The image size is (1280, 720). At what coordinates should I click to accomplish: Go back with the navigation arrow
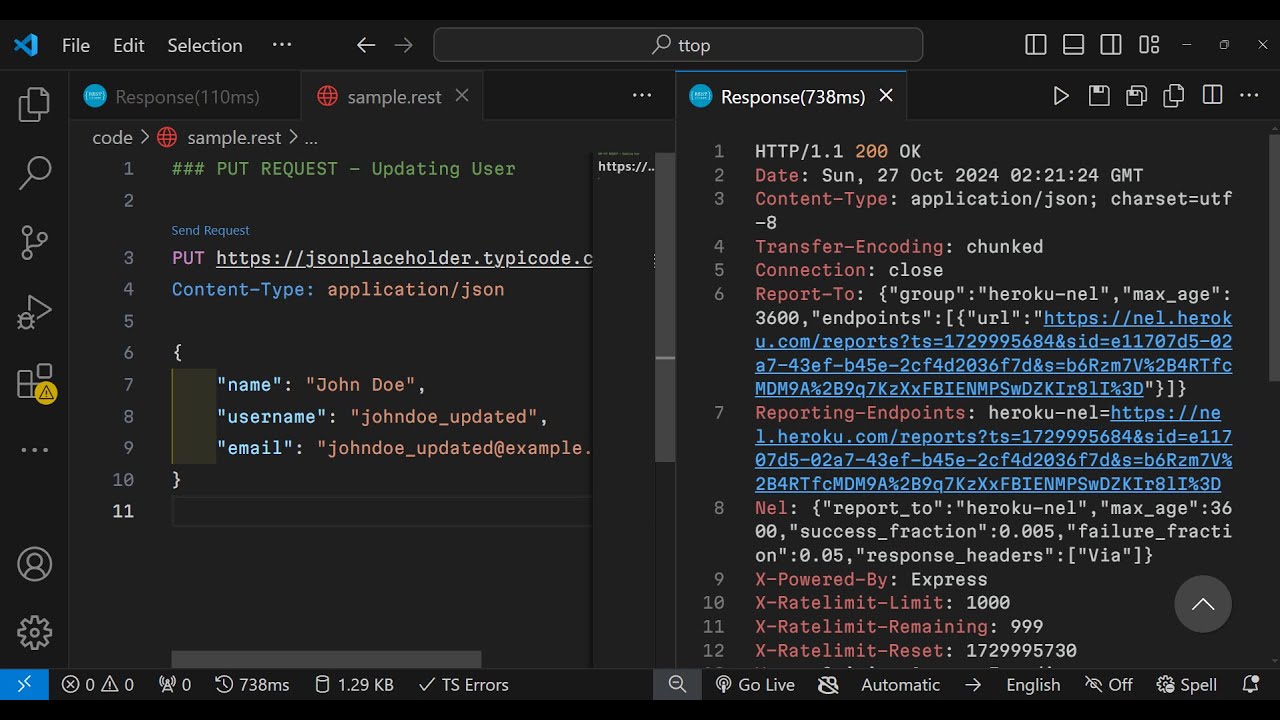tap(366, 45)
